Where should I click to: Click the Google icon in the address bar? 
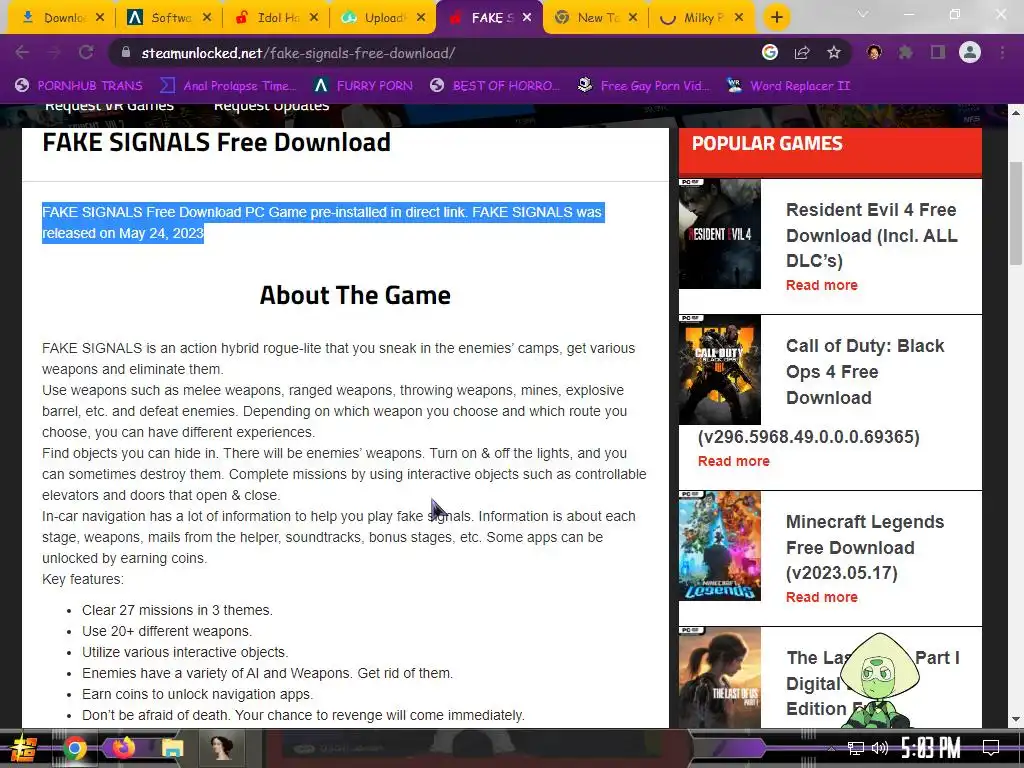(x=770, y=52)
